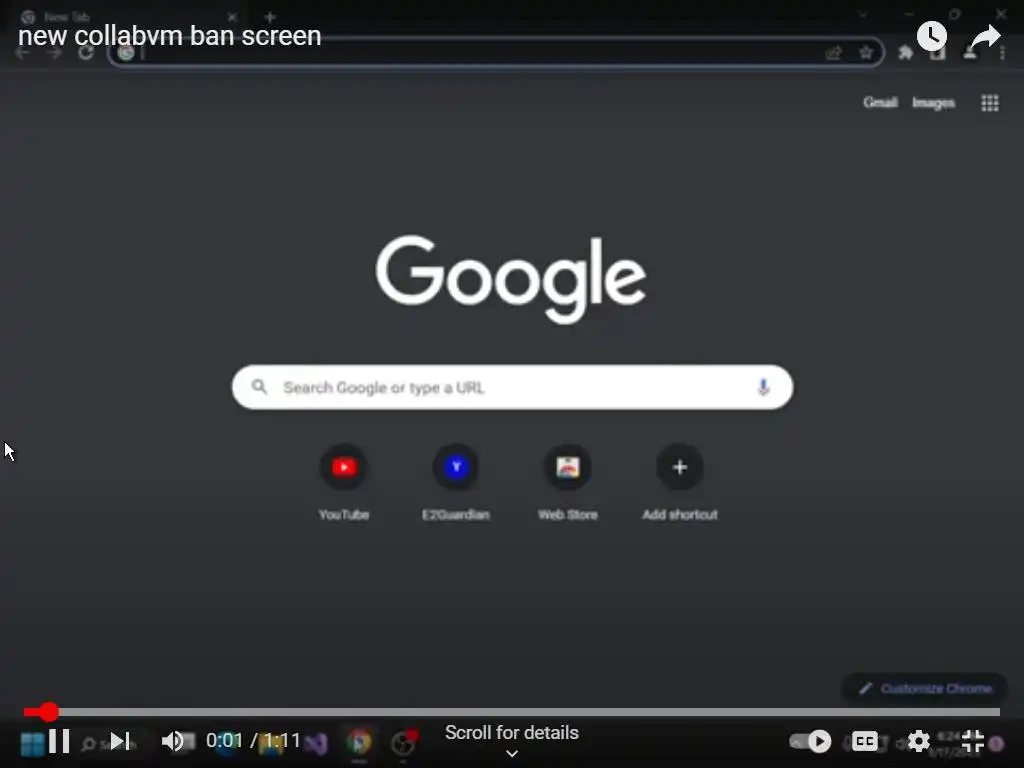Open the video title 'new collabvm ban screen'

pyautogui.click(x=170, y=36)
